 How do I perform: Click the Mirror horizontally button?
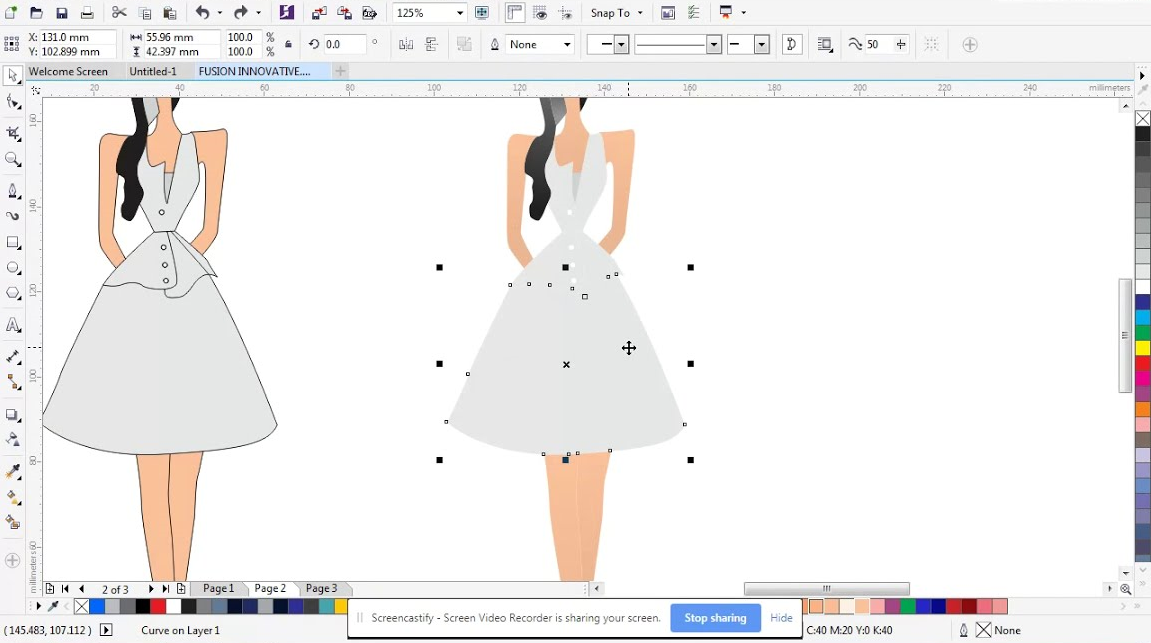point(406,44)
